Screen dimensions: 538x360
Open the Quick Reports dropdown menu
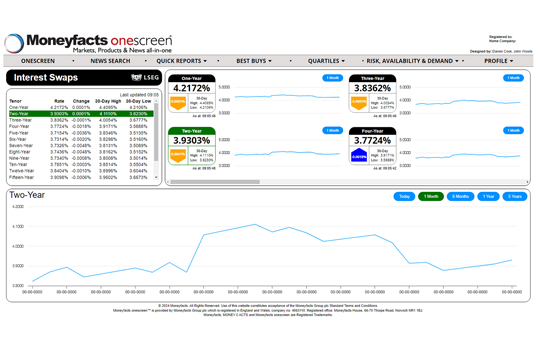tap(182, 61)
